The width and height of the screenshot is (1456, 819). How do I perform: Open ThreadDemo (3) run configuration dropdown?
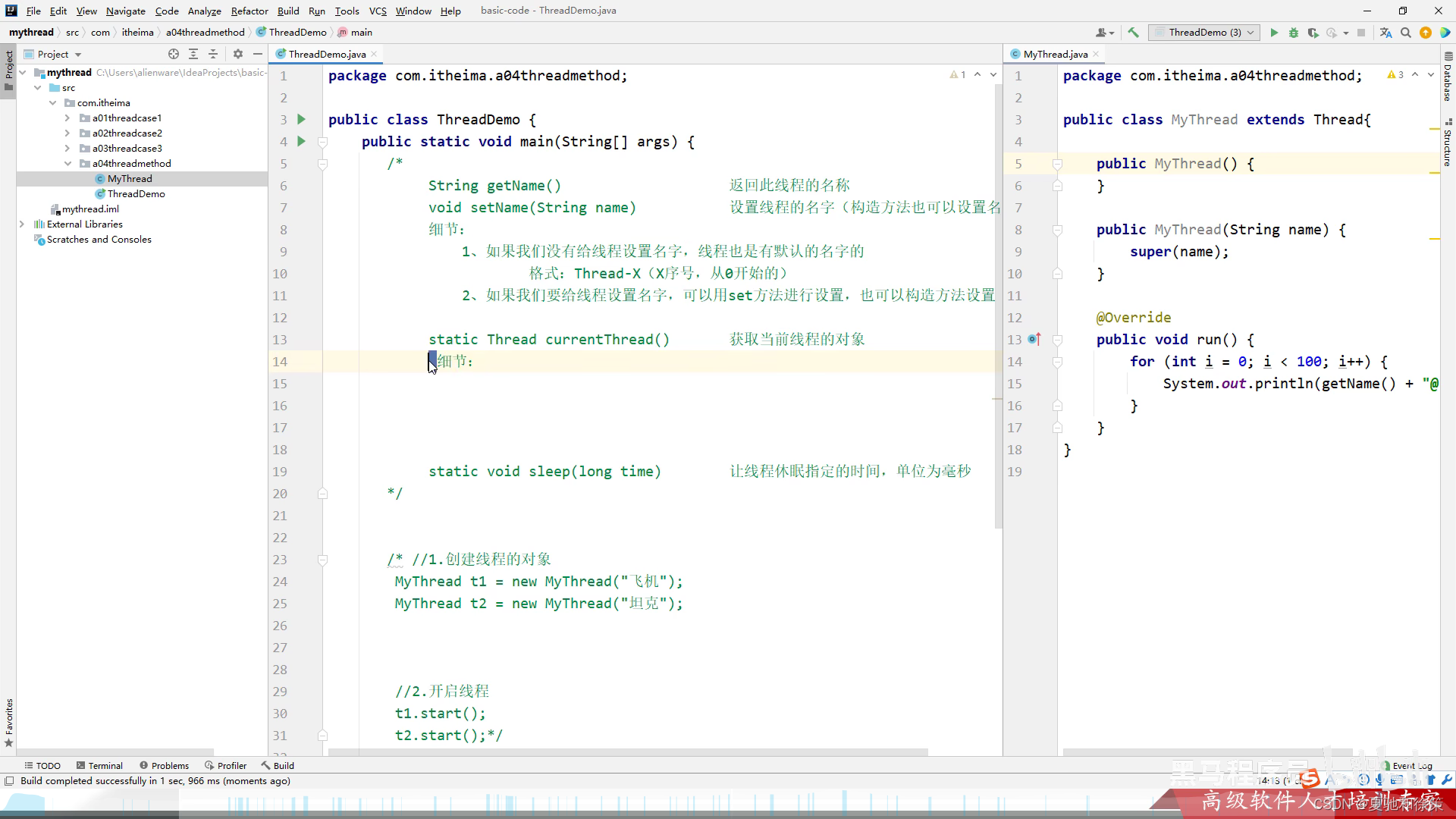[1204, 33]
